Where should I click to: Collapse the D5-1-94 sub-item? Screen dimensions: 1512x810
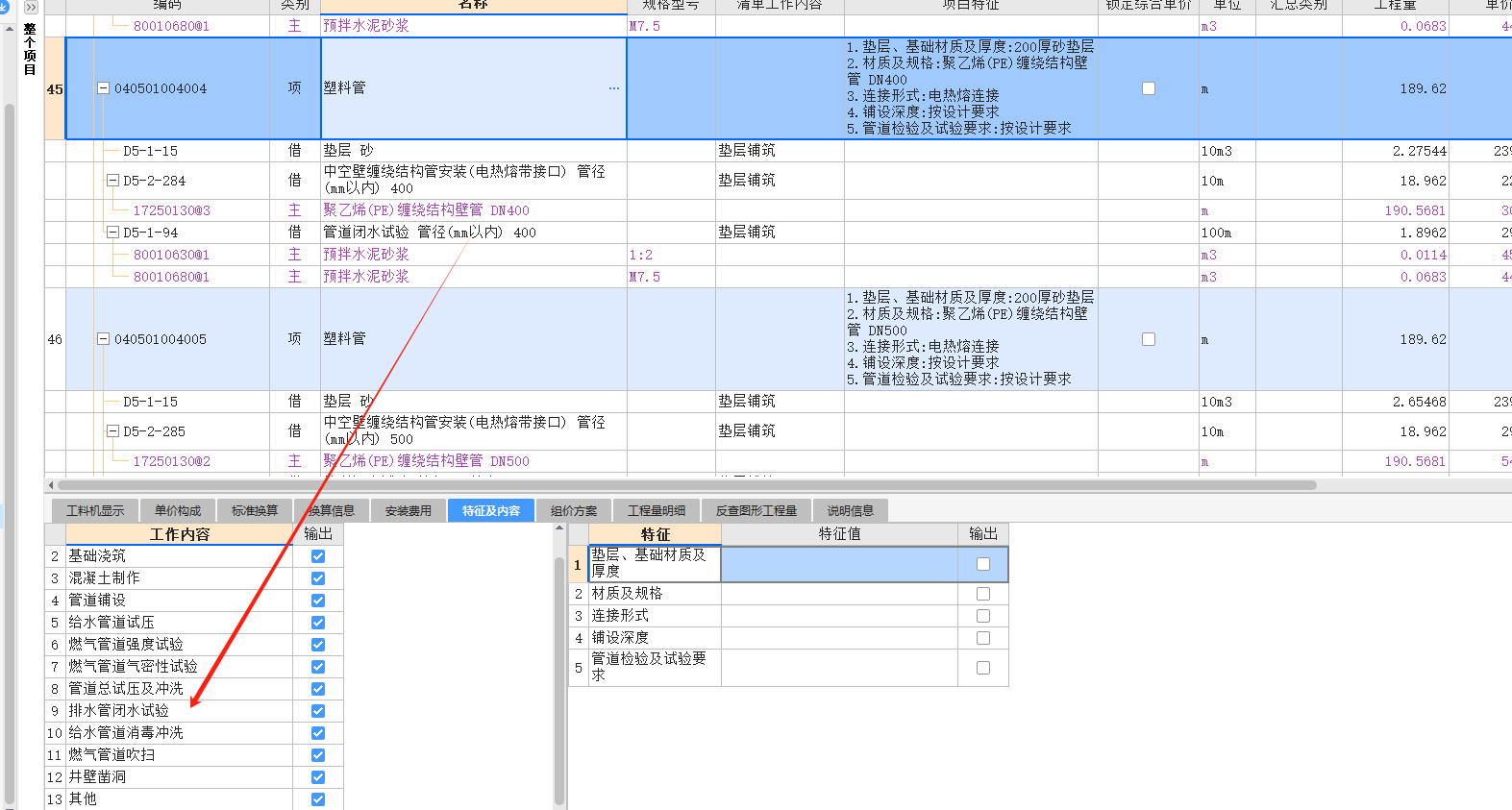pos(112,233)
